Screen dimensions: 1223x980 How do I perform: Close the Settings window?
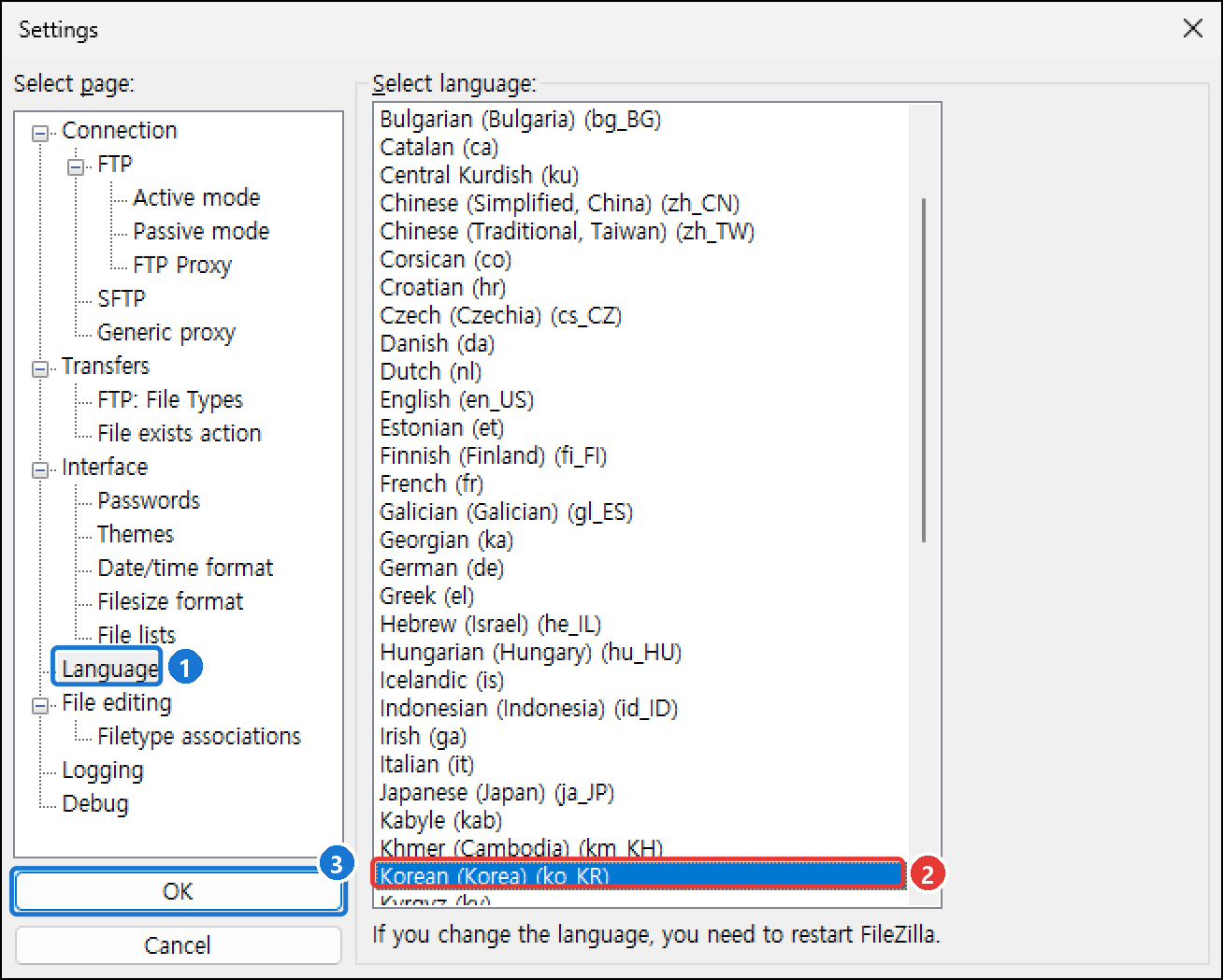1193,28
